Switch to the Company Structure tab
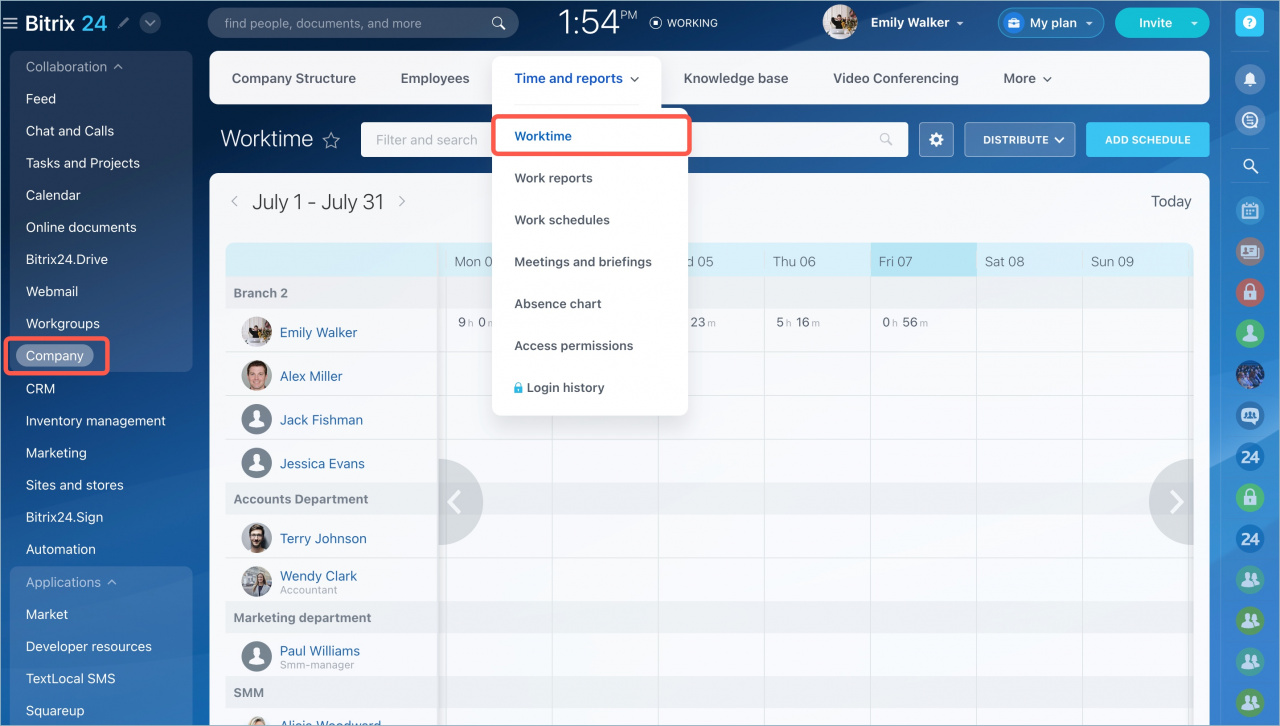This screenshot has height=726, width=1280. coord(294,78)
